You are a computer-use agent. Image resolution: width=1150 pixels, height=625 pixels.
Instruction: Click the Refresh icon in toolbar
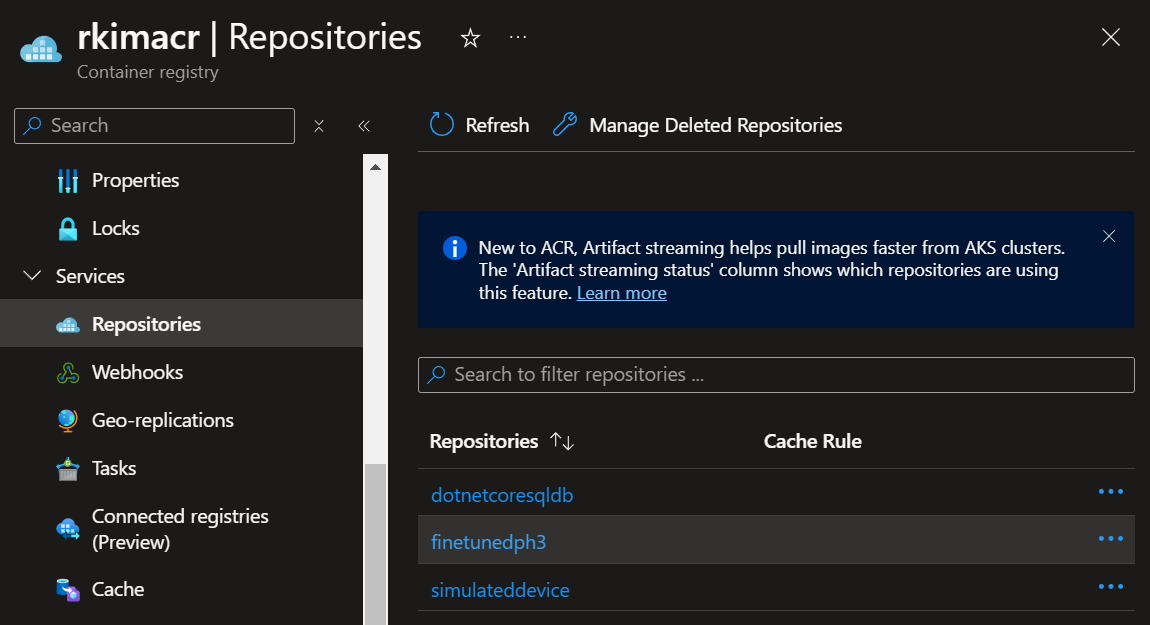point(442,125)
